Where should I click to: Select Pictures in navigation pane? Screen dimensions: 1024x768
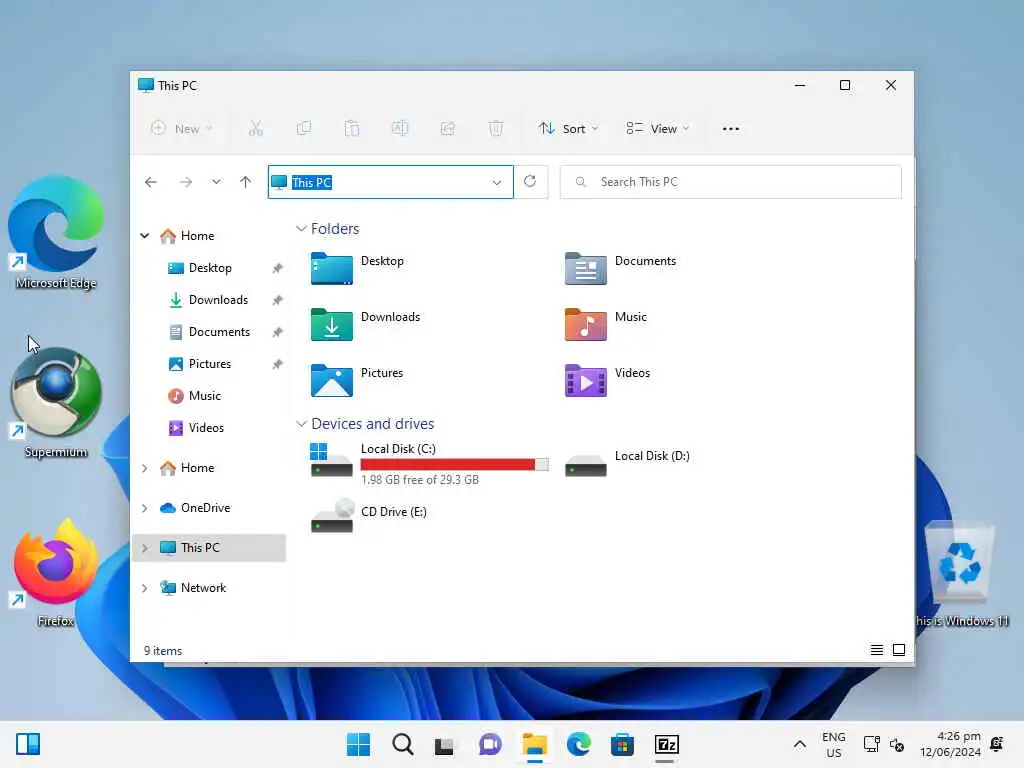[x=209, y=364]
